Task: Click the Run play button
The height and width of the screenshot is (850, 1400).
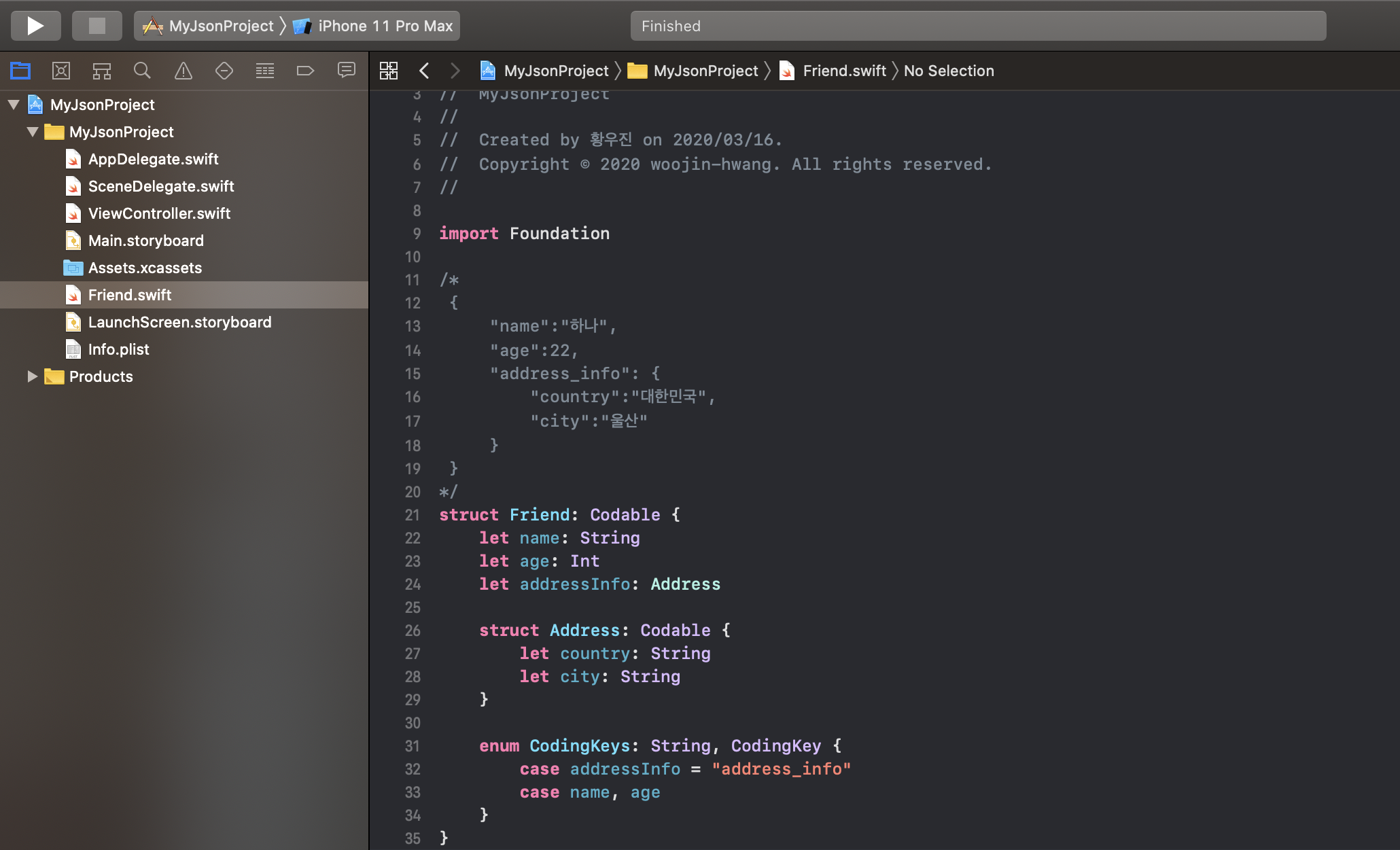Action: (x=35, y=26)
